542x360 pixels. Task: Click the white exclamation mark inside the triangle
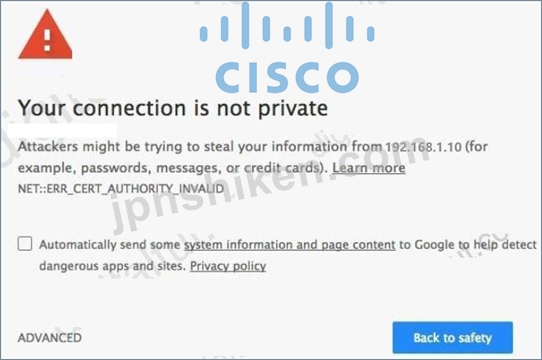[x=47, y=40]
